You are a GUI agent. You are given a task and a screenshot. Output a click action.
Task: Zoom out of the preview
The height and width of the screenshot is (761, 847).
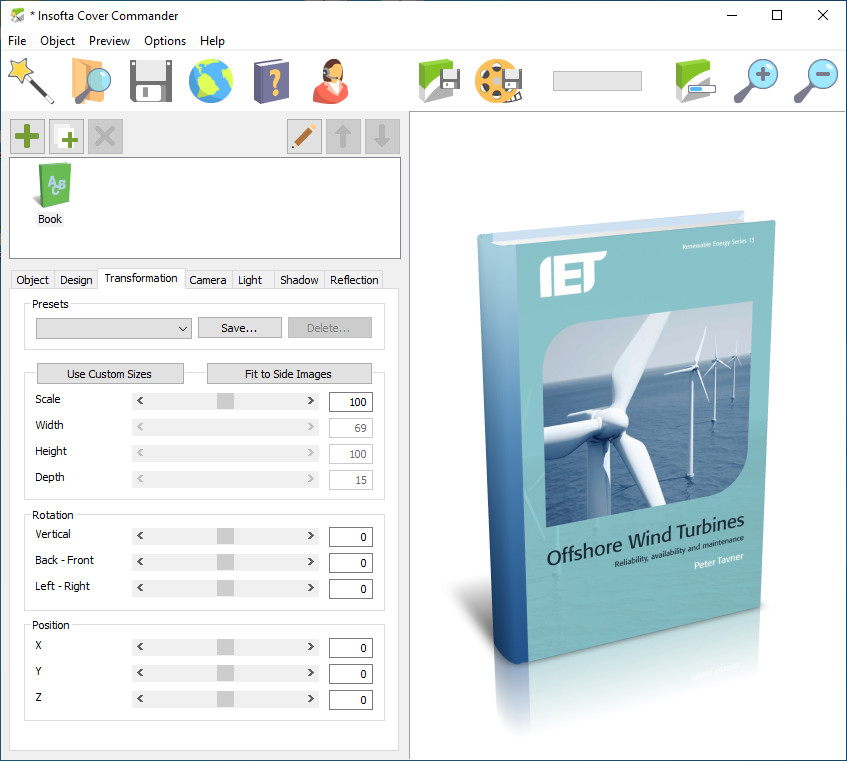tap(815, 80)
